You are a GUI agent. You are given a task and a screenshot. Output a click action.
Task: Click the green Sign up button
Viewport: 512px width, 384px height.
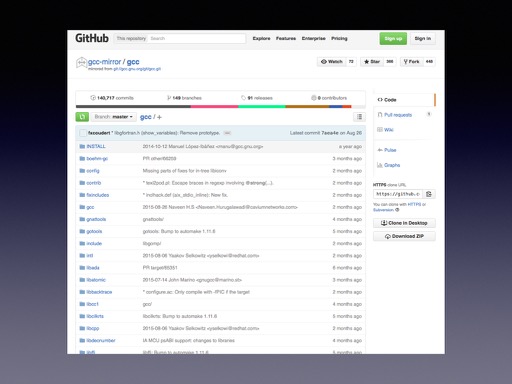[x=393, y=39]
